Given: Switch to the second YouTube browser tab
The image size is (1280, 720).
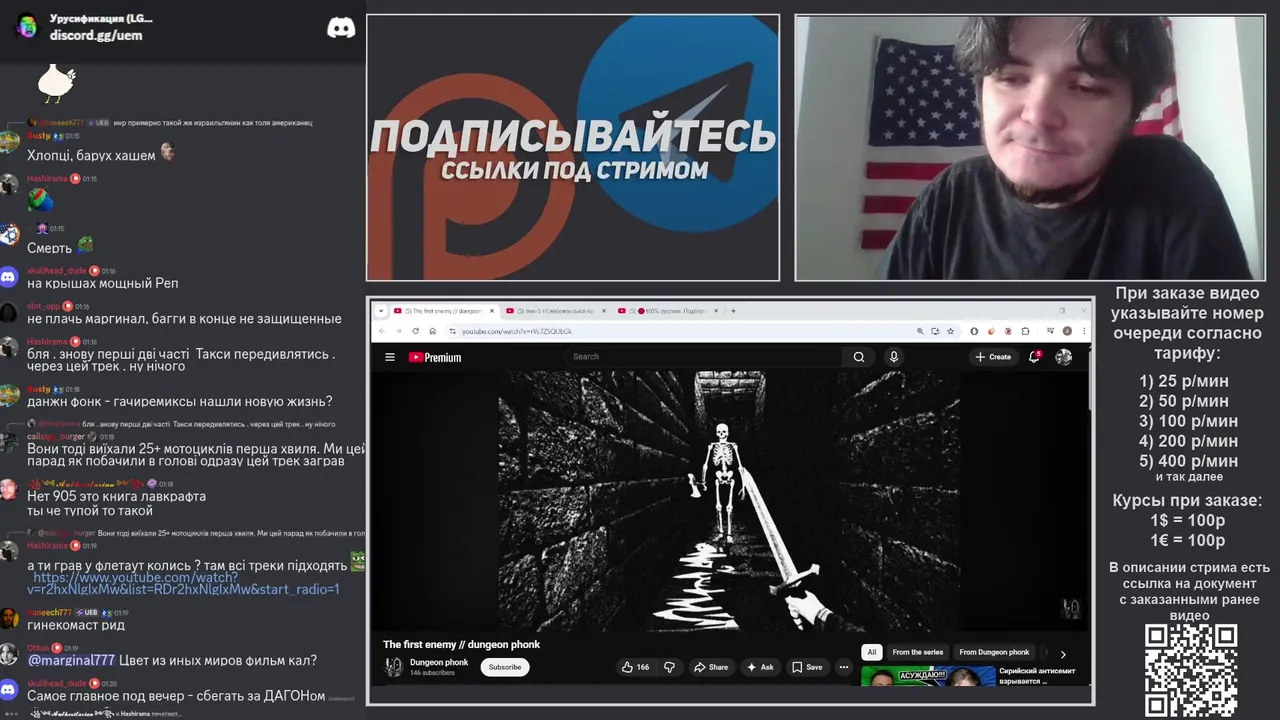Looking at the screenshot, I should (x=555, y=311).
